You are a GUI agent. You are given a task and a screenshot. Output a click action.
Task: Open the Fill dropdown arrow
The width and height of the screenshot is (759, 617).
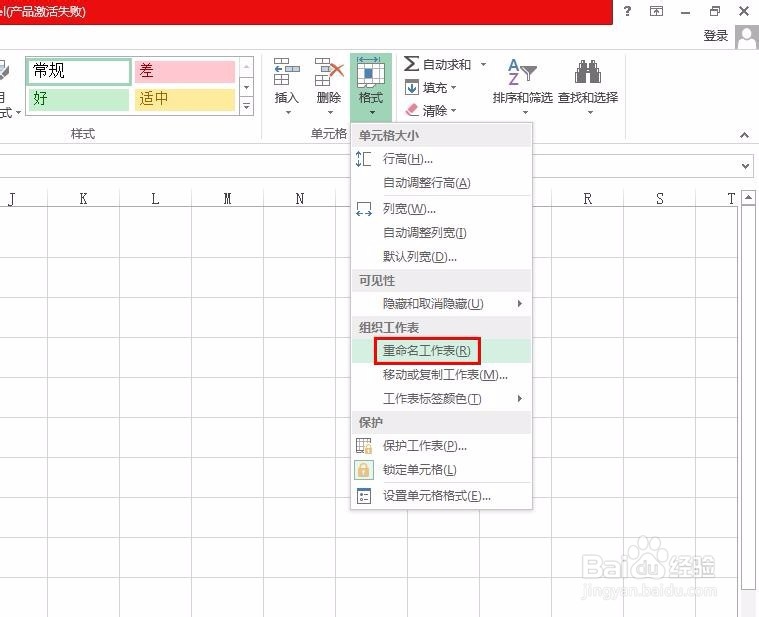[454, 88]
